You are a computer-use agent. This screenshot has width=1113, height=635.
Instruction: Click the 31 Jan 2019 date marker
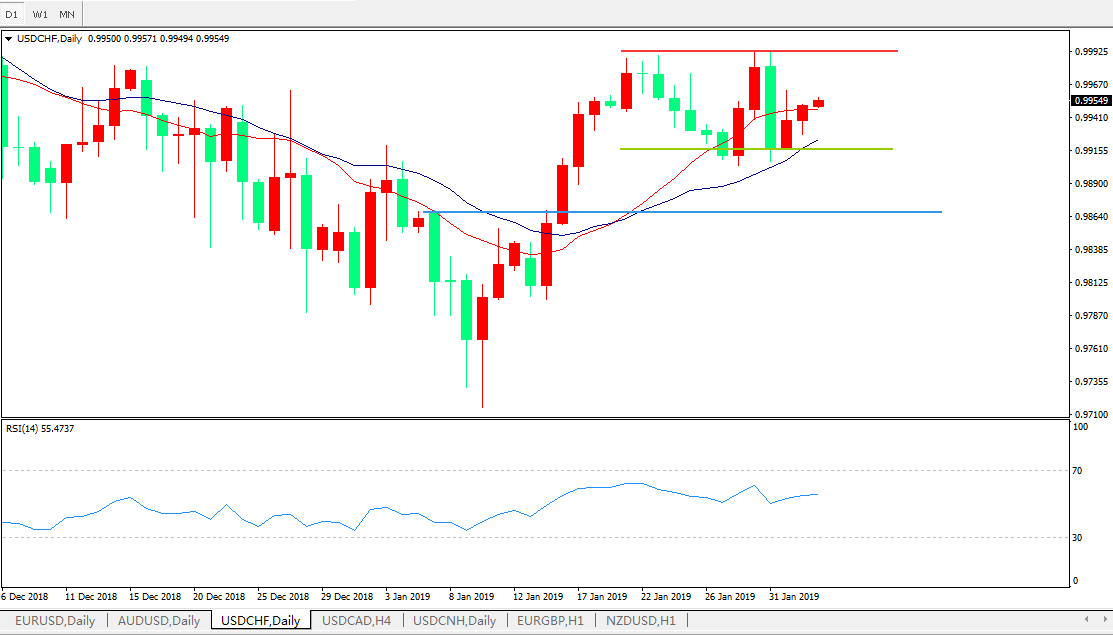794,596
